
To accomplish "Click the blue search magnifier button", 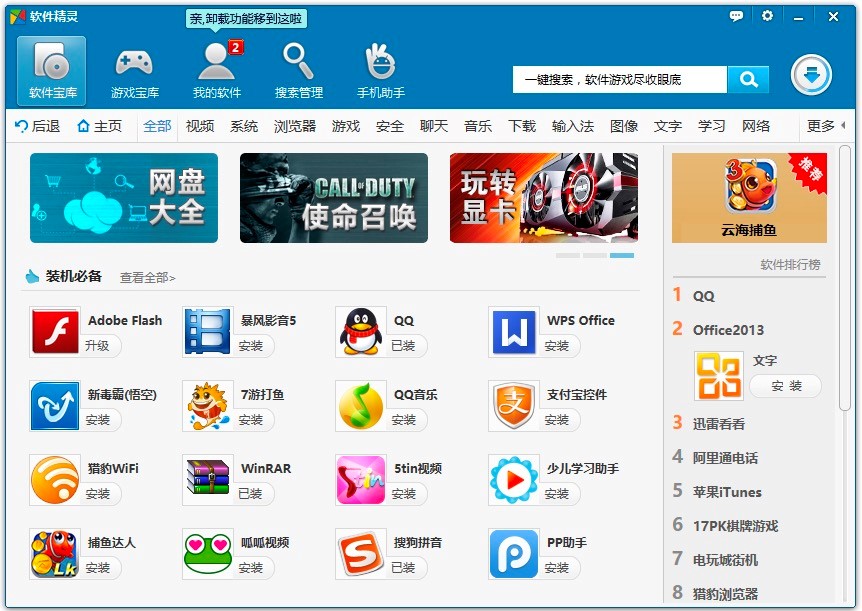I will (x=748, y=80).
